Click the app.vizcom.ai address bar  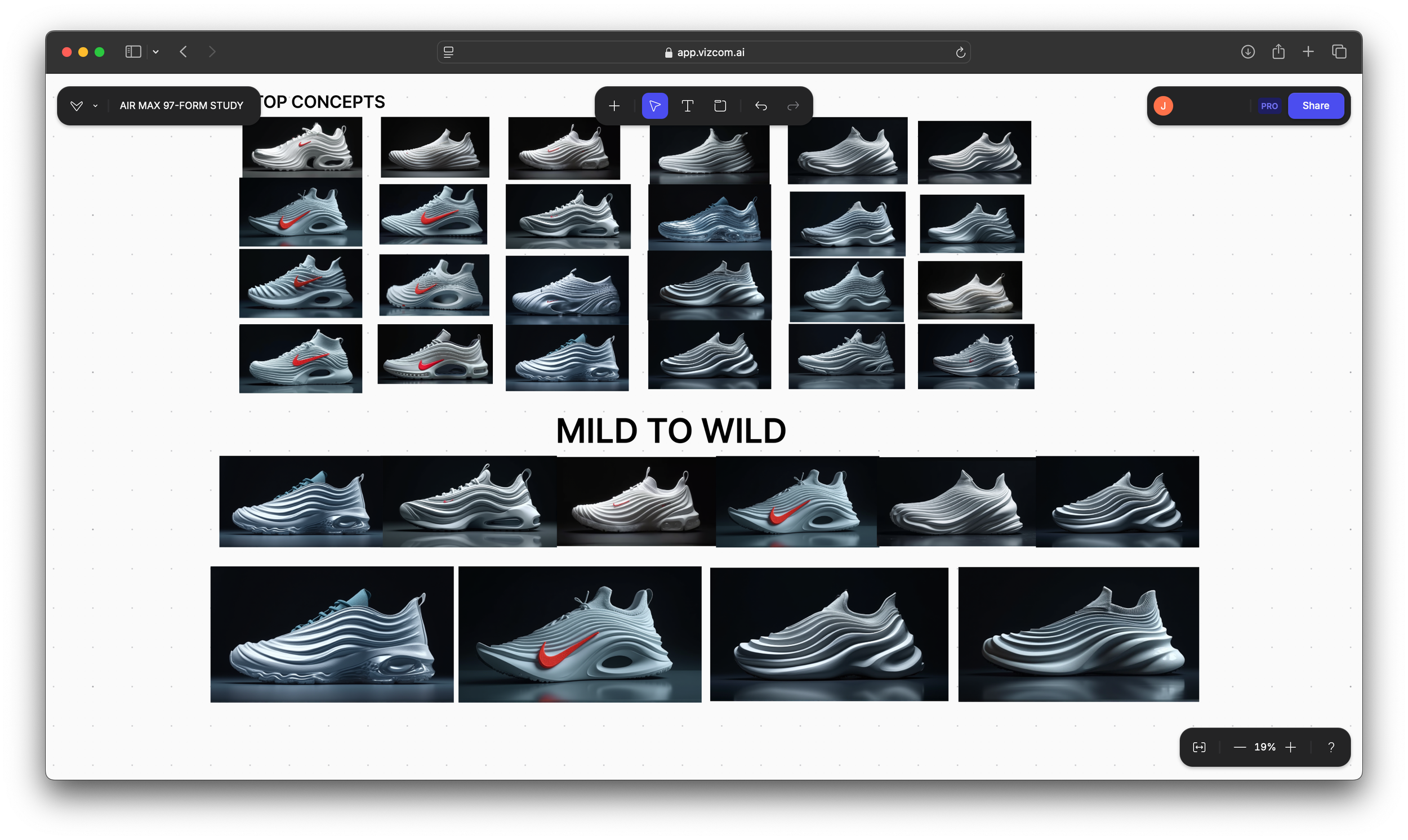tap(703, 52)
